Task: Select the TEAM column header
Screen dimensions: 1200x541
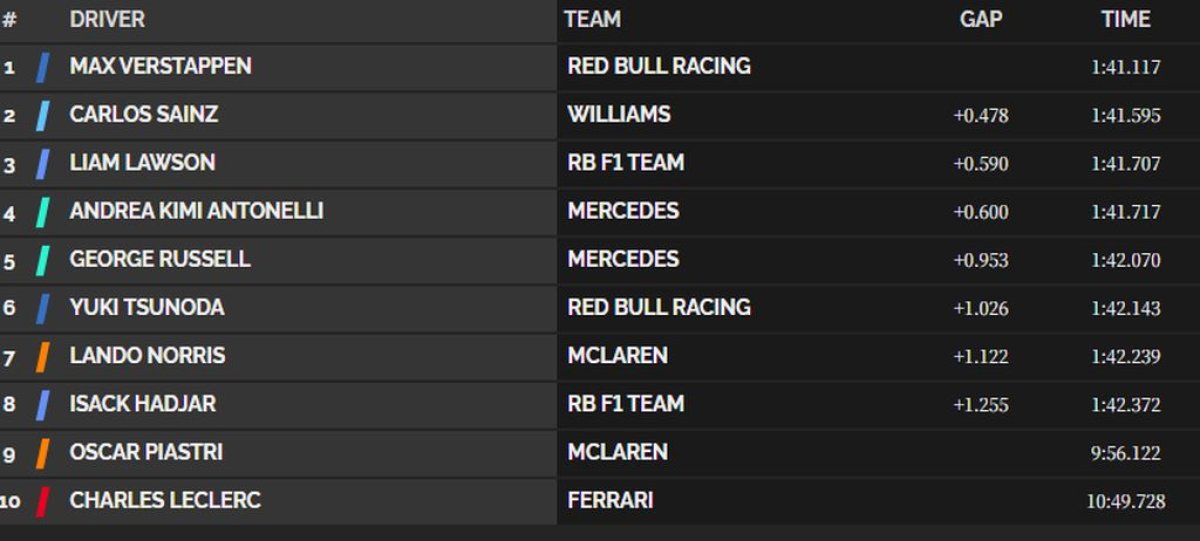Action: point(592,19)
